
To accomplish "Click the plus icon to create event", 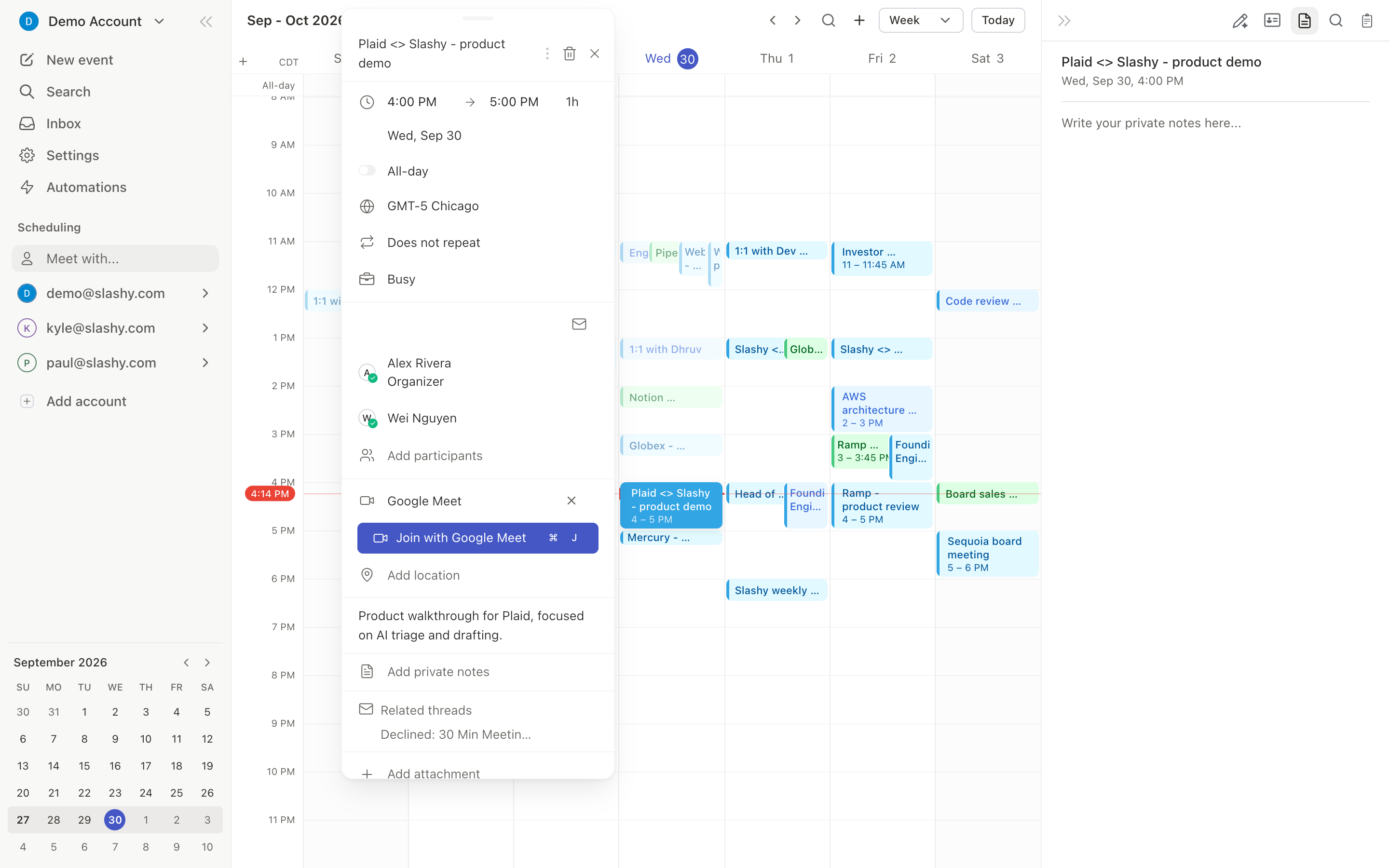I will pyautogui.click(x=859, y=21).
